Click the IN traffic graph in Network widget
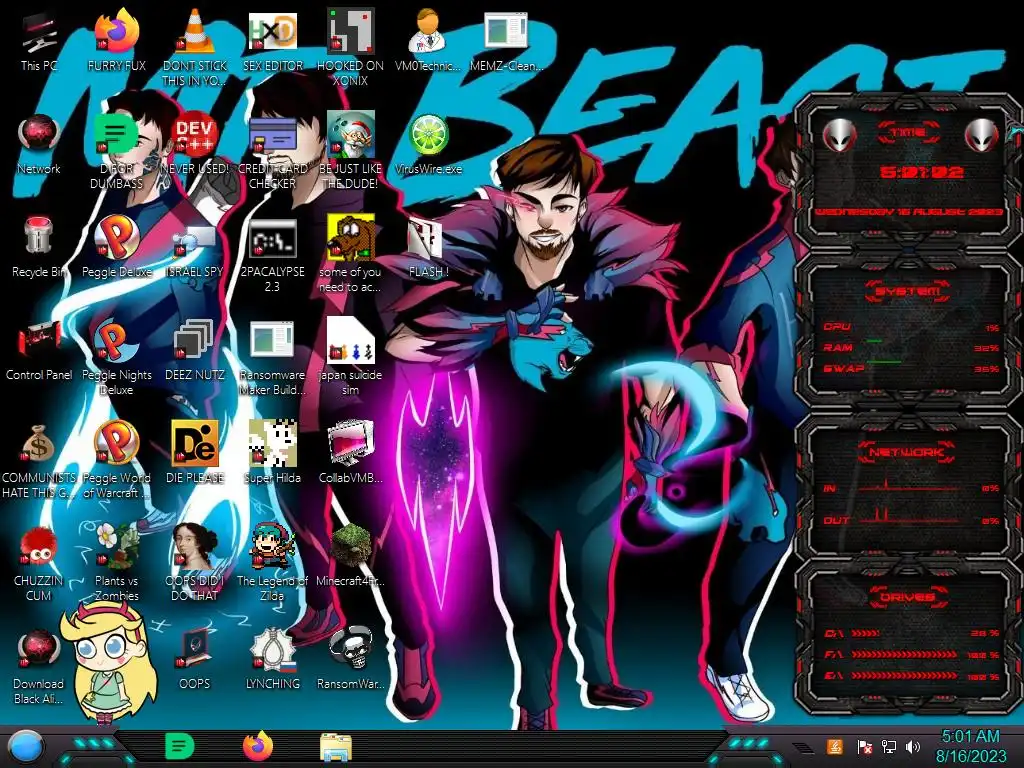 pos(911,486)
